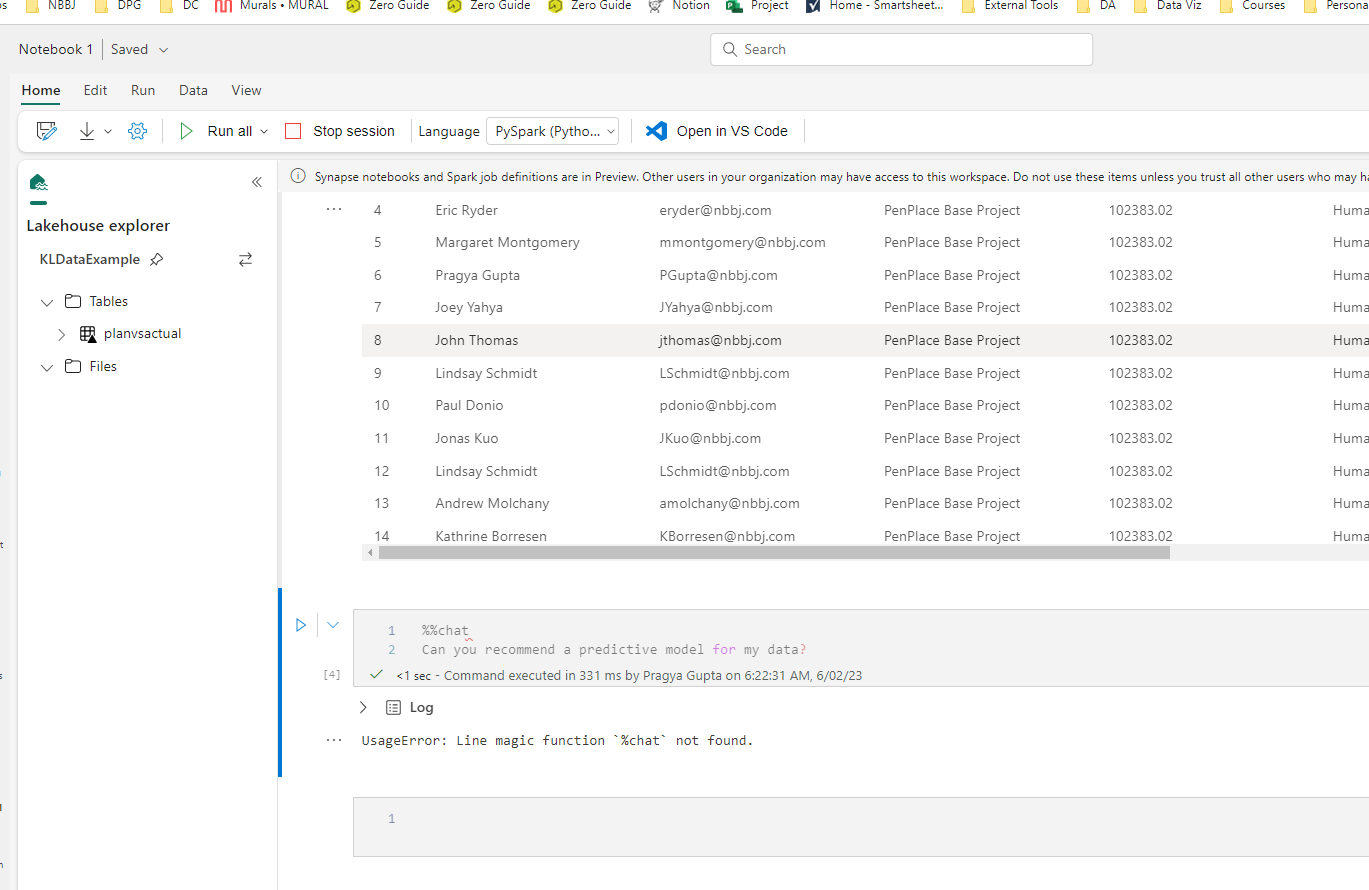Image resolution: width=1369 pixels, height=890 pixels.
Task: Open the Notion bookmark
Action: (x=679, y=5)
